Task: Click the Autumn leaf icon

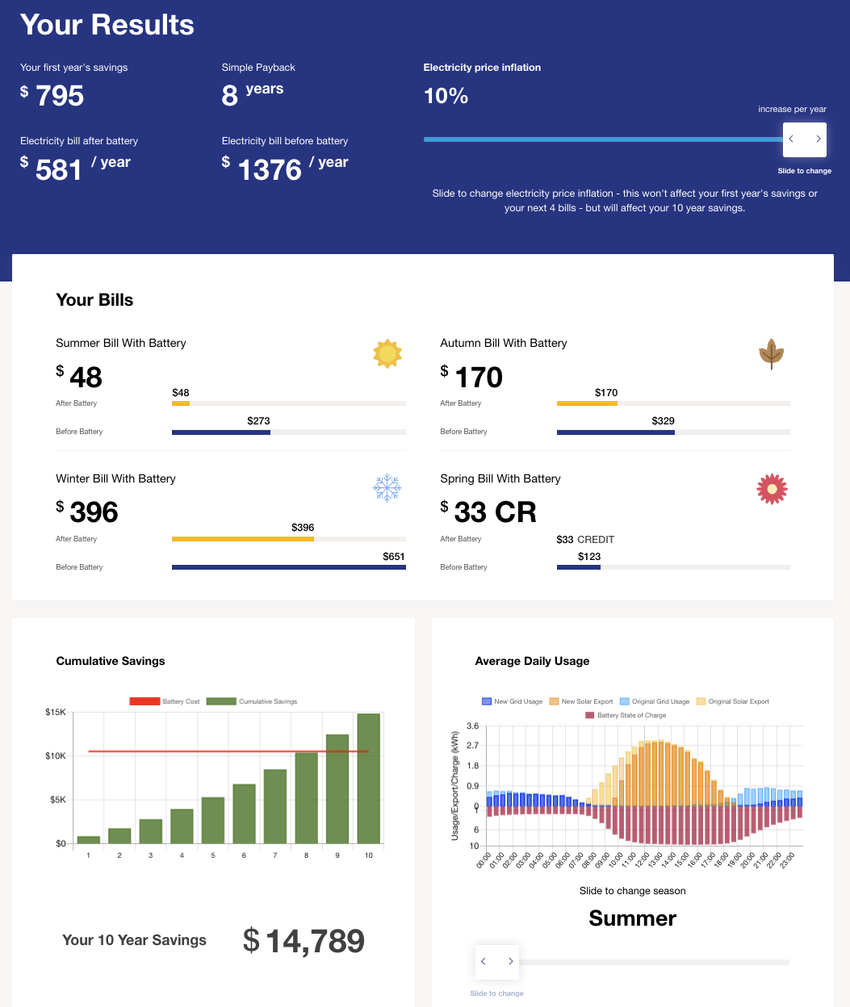Action: [x=771, y=354]
